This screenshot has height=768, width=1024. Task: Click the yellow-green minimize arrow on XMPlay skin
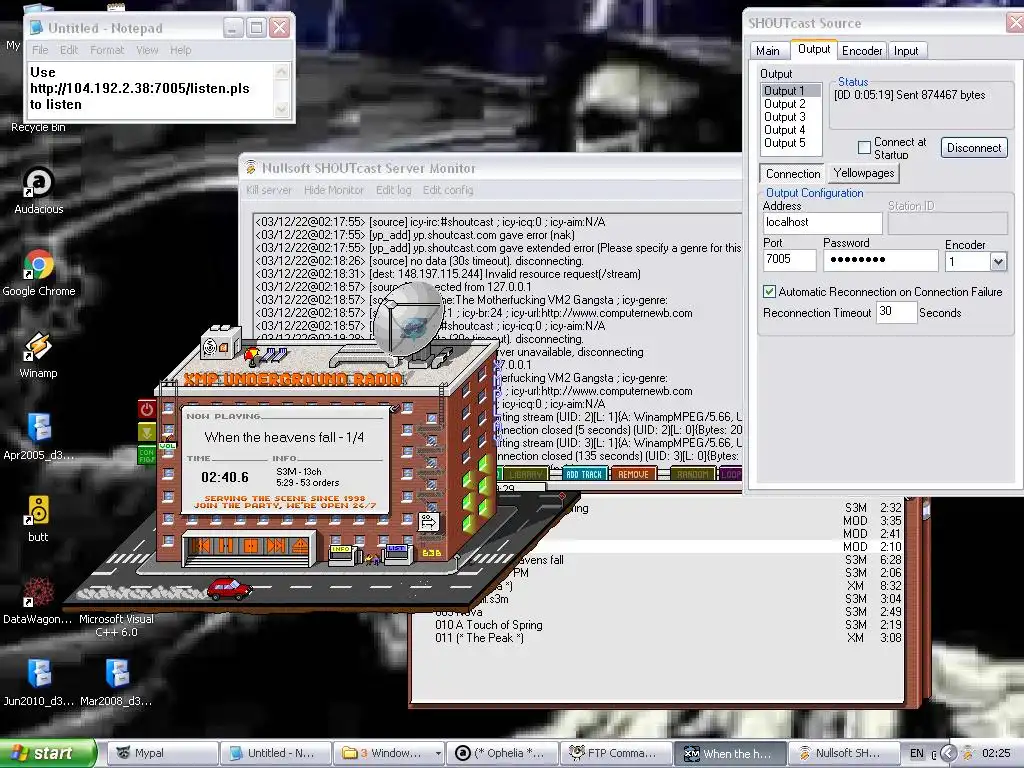pos(147,432)
